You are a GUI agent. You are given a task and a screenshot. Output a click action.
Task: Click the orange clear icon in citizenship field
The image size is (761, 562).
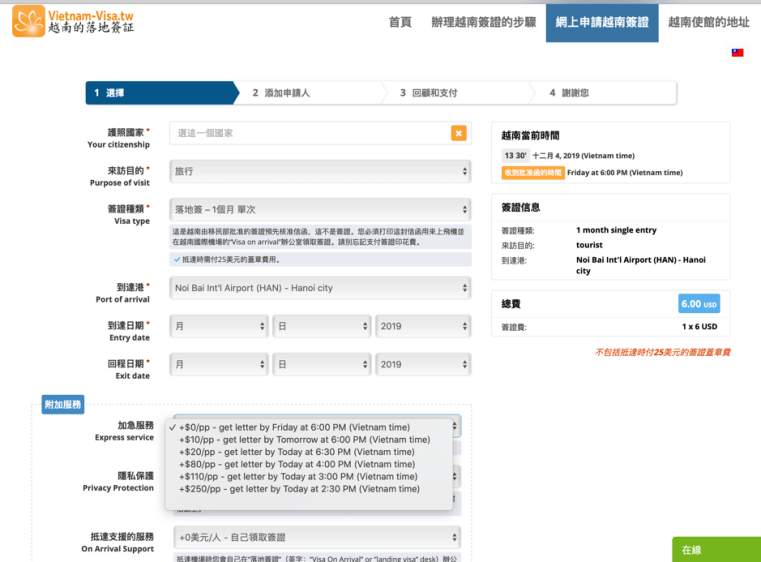coord(458,133)
